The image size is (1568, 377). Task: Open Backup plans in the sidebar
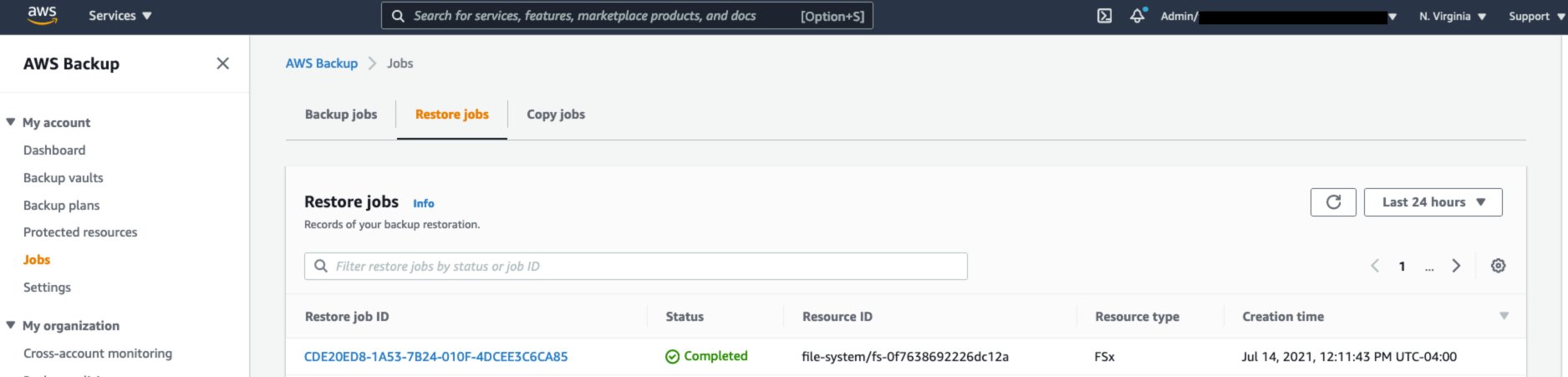point(62,206)
